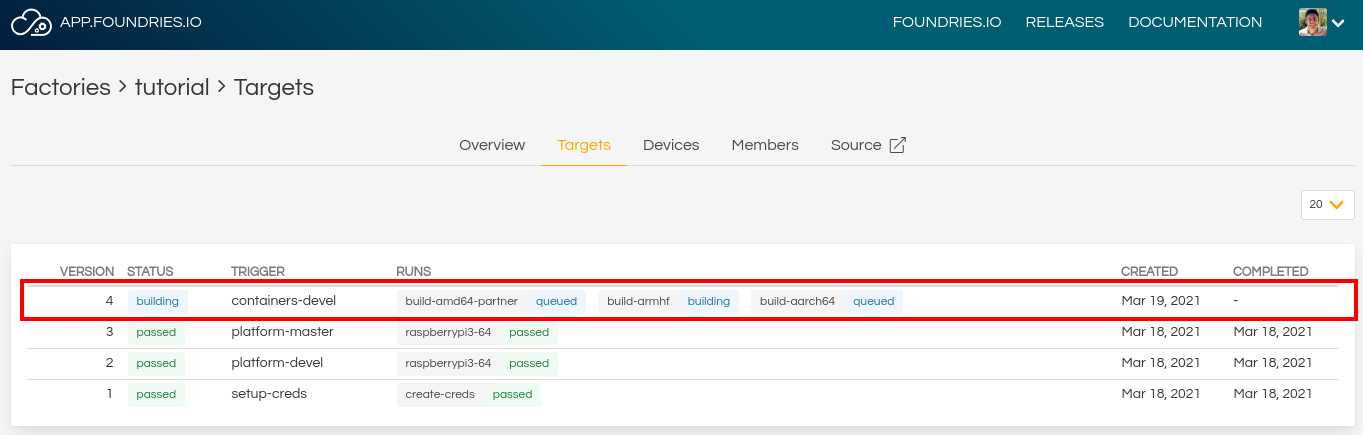Open the user avatar menu

coord(1312,22)
